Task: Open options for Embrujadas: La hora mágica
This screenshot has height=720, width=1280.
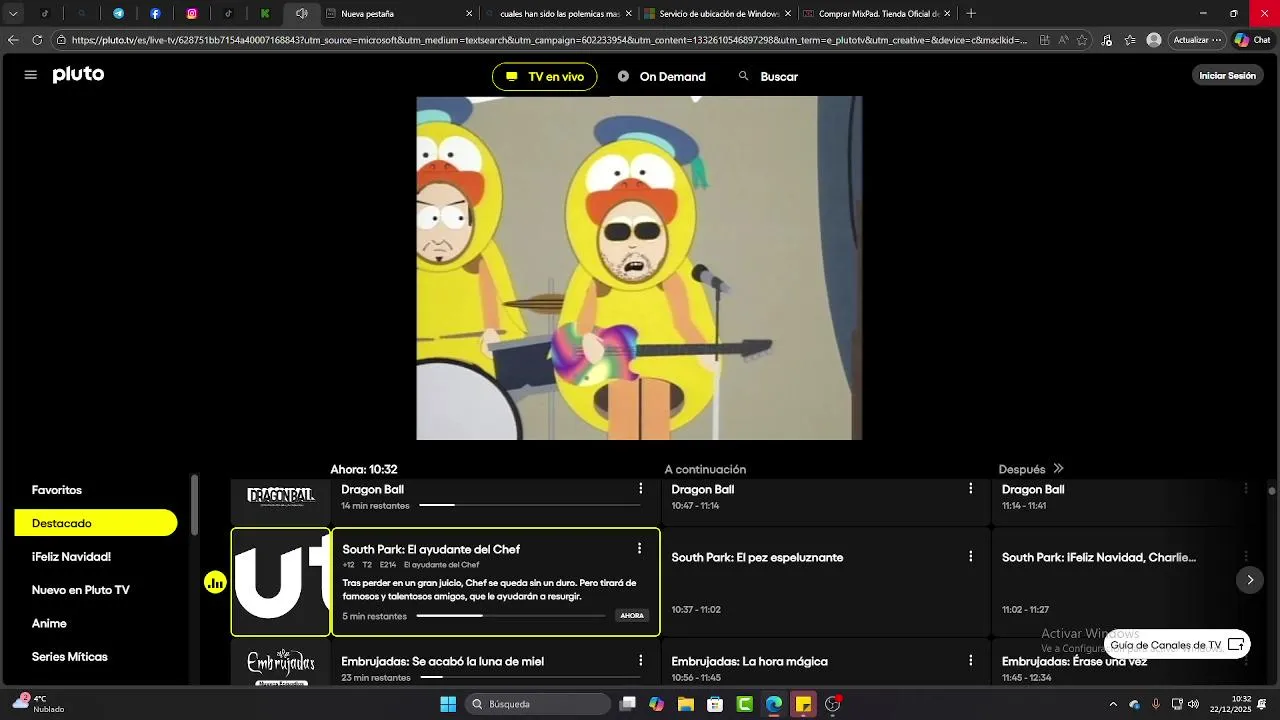Action: 970,661
